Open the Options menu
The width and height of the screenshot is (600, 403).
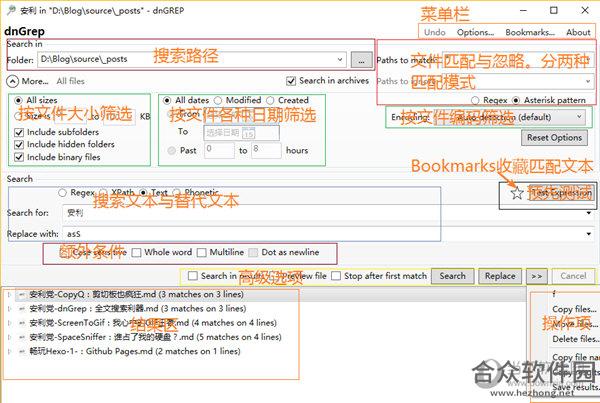[475, 32]
